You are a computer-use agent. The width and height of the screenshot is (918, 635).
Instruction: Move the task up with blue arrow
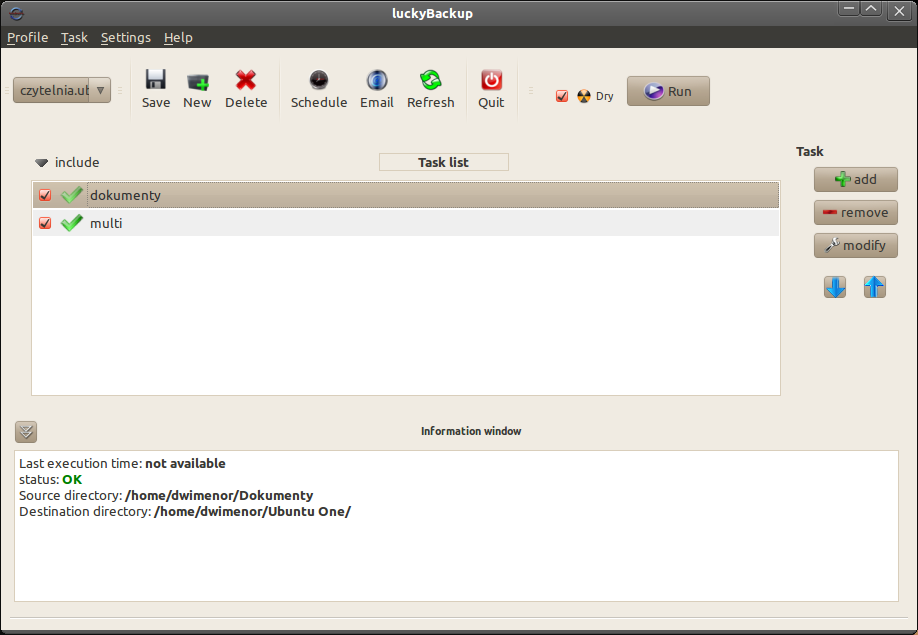click(x=875, y=287)
